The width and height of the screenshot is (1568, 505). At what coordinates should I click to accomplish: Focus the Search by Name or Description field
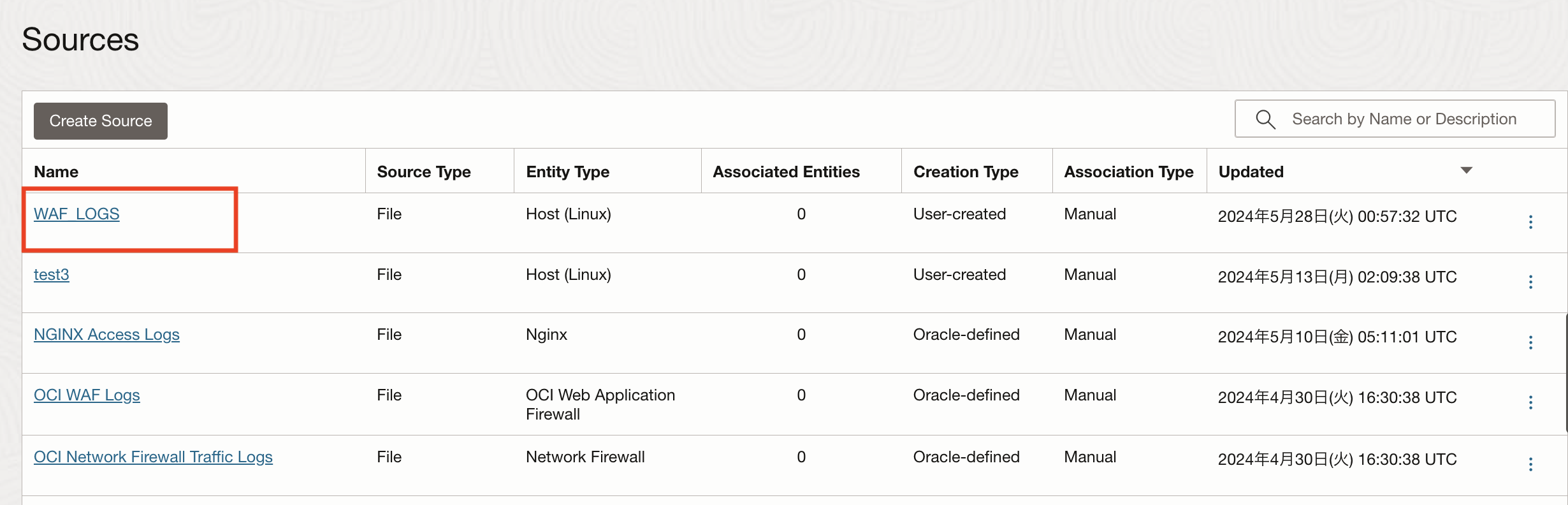[1404, 119]
